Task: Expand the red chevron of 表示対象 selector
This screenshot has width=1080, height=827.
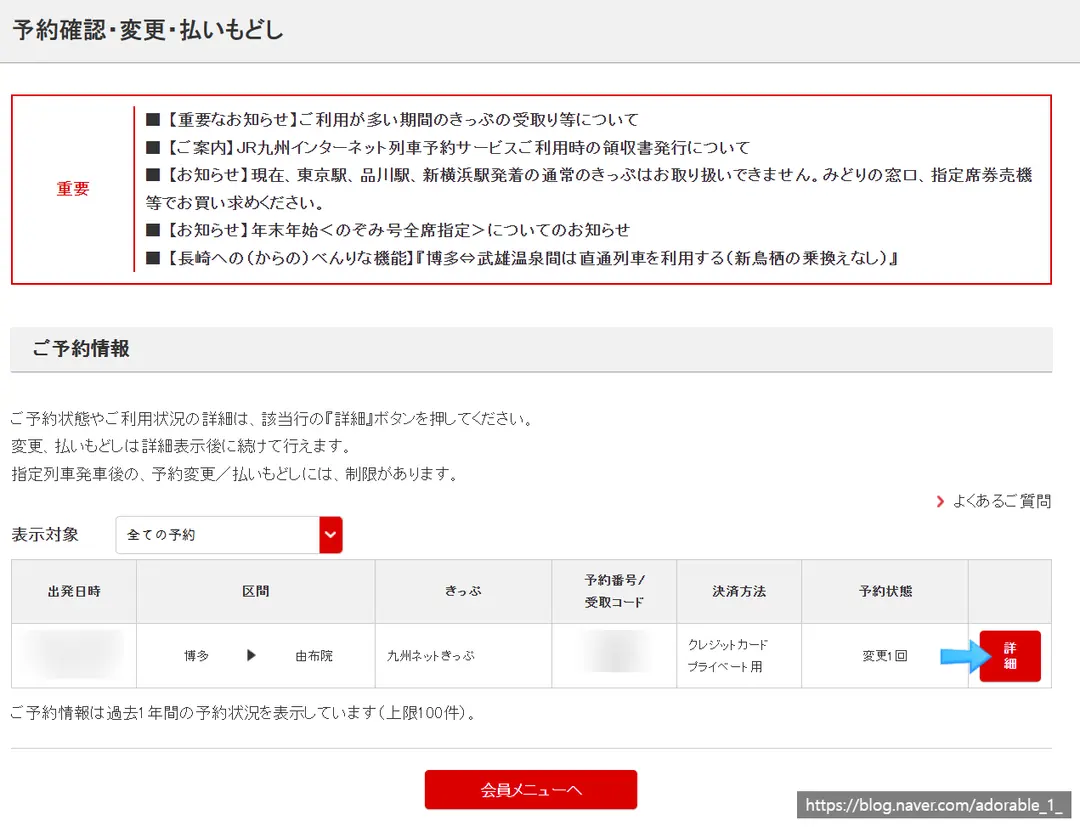Action: [331, 534]
